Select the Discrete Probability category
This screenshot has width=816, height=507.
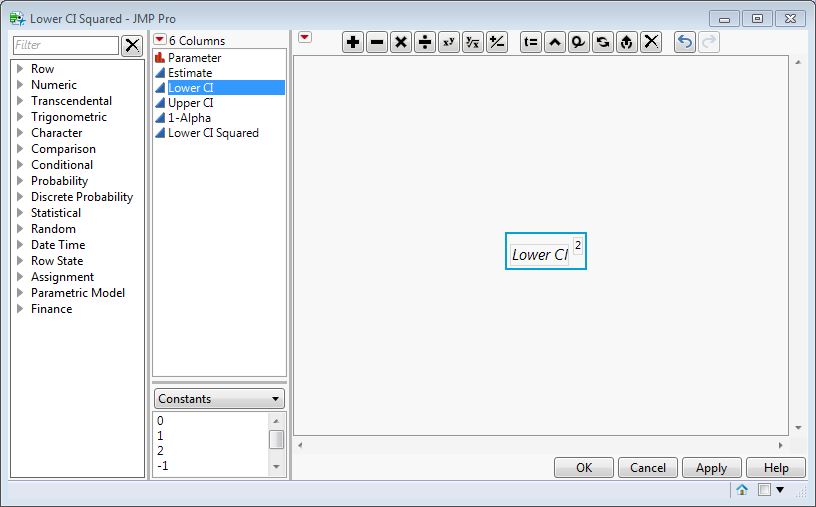tap(82, 197)
